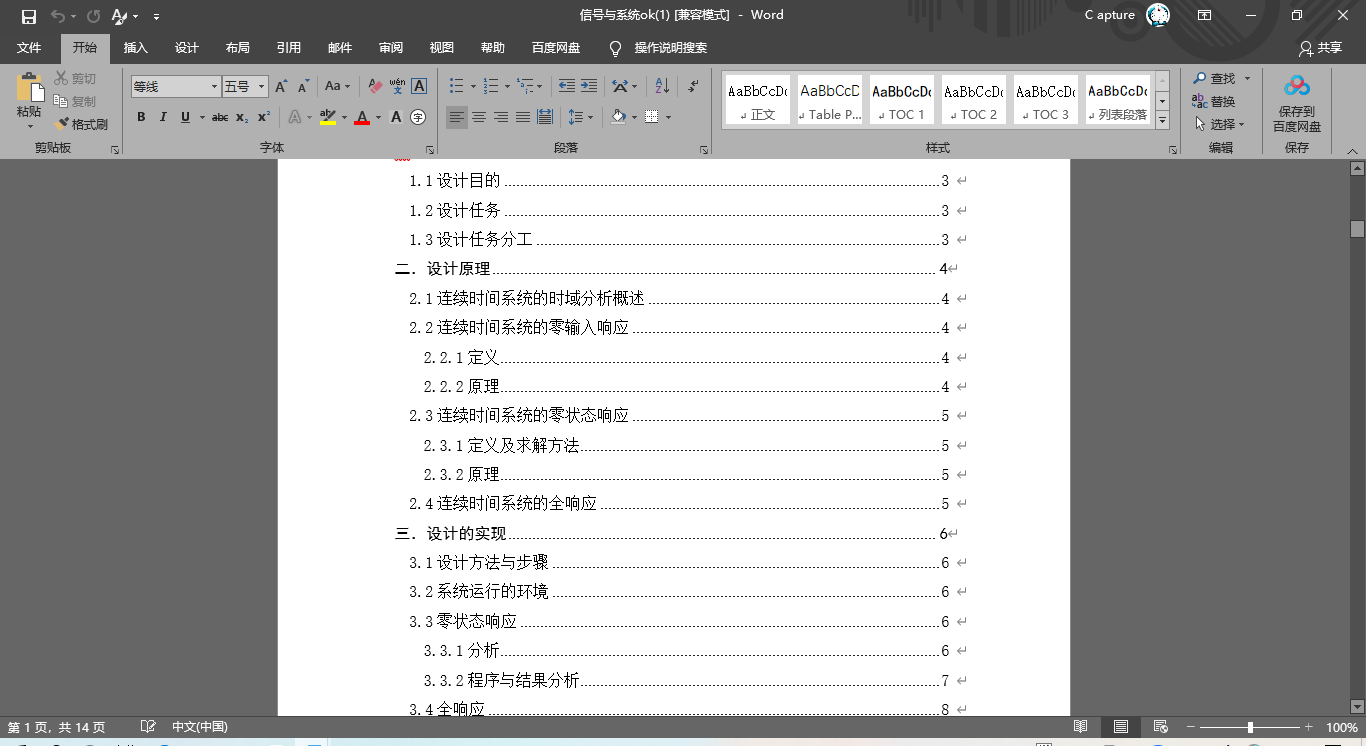Open the File (文件) tab
Image resolution: width=1366 pixels, height=746 pixels.
29,48
